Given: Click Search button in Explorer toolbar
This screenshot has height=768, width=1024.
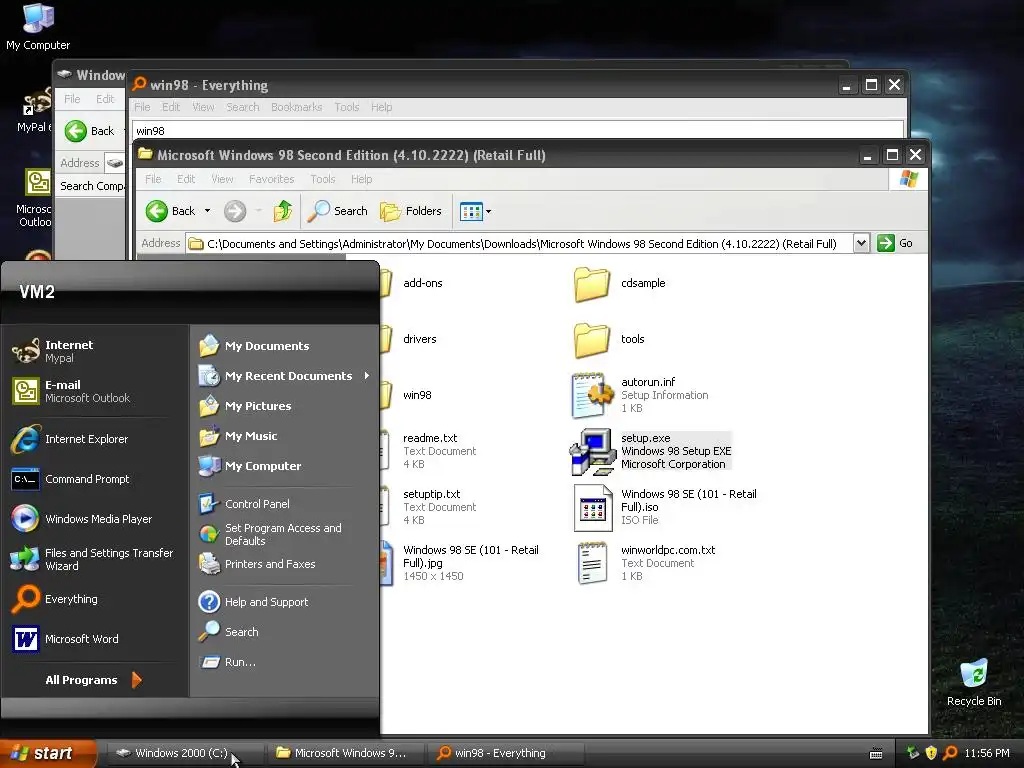Looking at the screenshot, I should pyautogui.click(x=338, y=211).
